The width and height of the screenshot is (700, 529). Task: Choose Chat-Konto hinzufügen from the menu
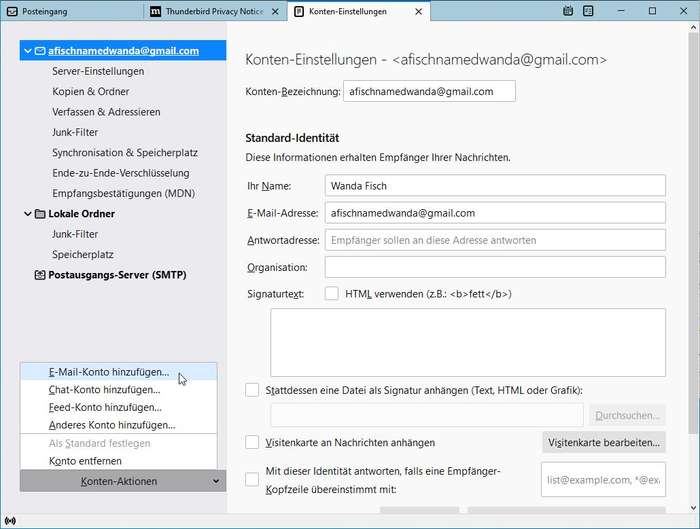pyautogui.click(x=104, y=390)
